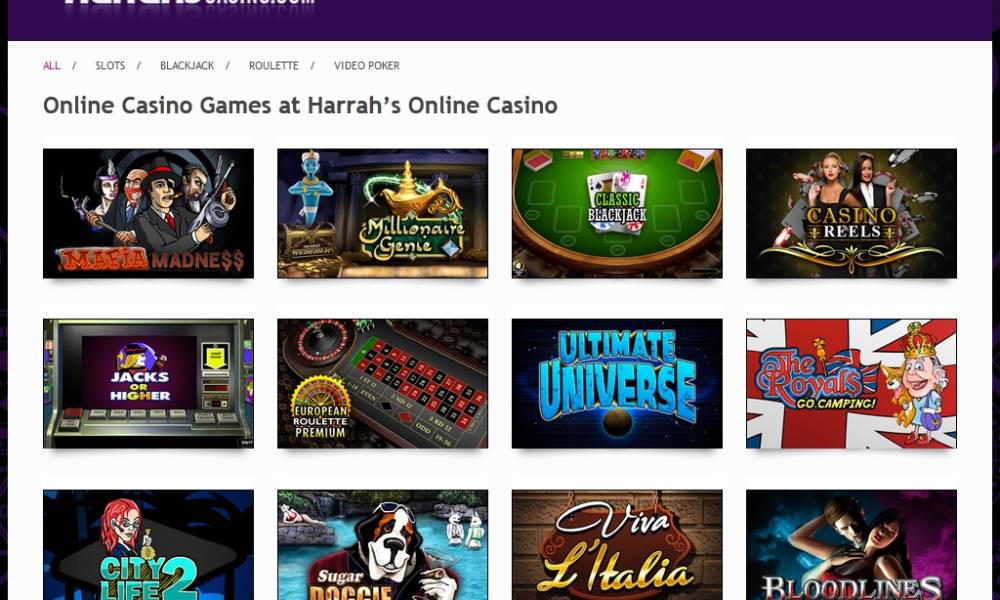
Task: Open the Sugar Doggie slot thumbnail
Action: coord(383,545)
